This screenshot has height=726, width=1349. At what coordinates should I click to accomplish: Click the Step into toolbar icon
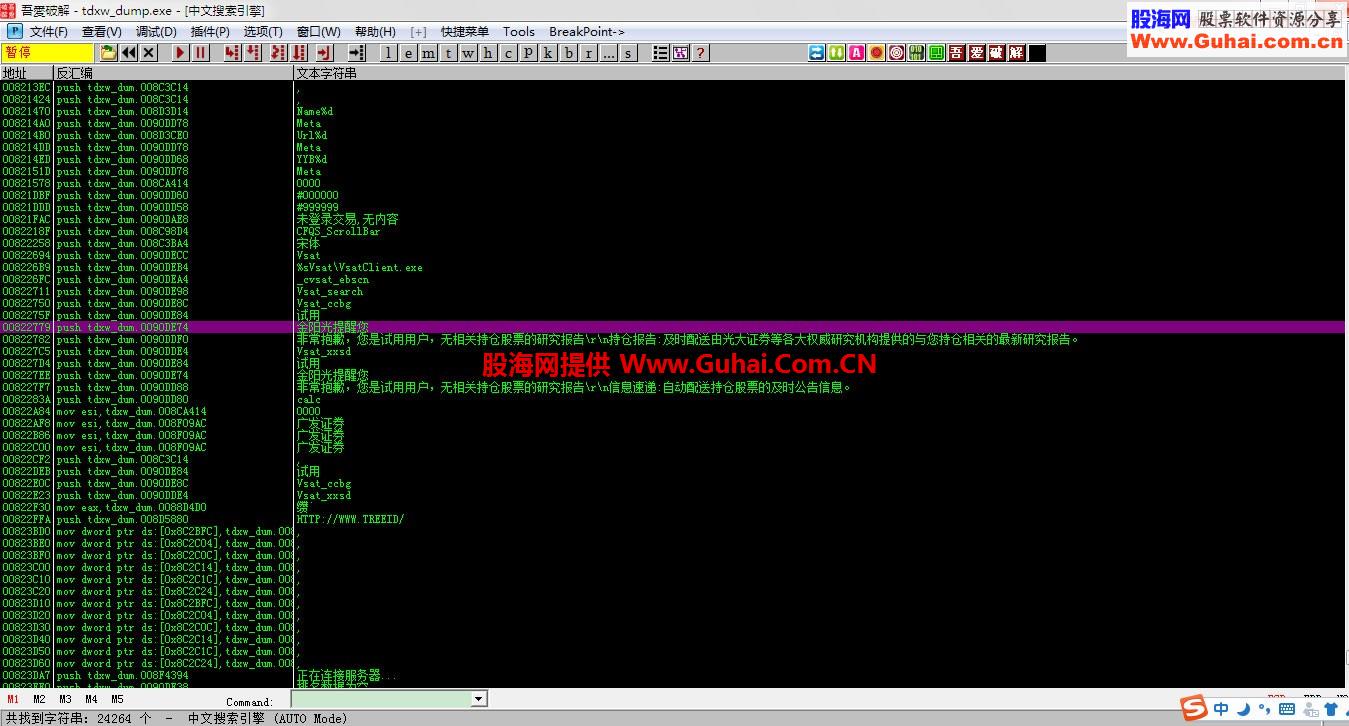point(232,53)
